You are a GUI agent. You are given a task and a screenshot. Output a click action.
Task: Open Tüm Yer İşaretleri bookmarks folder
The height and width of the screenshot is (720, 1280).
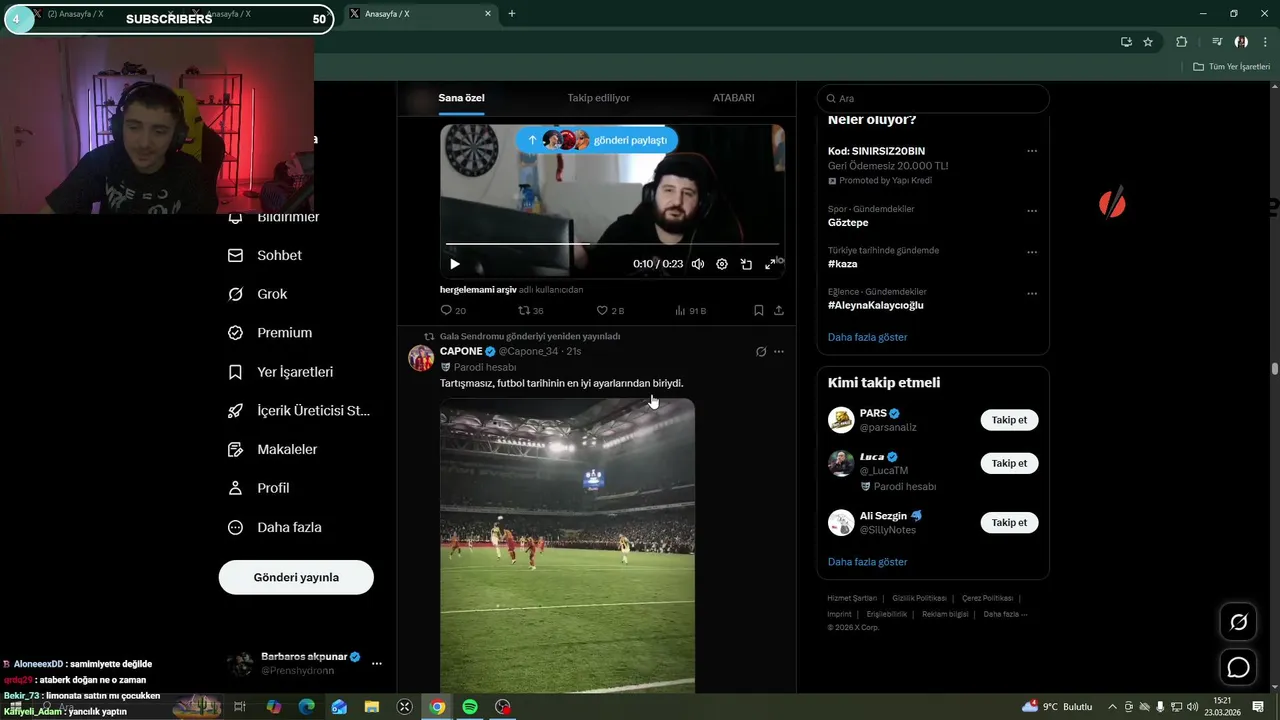(1231, 66)
